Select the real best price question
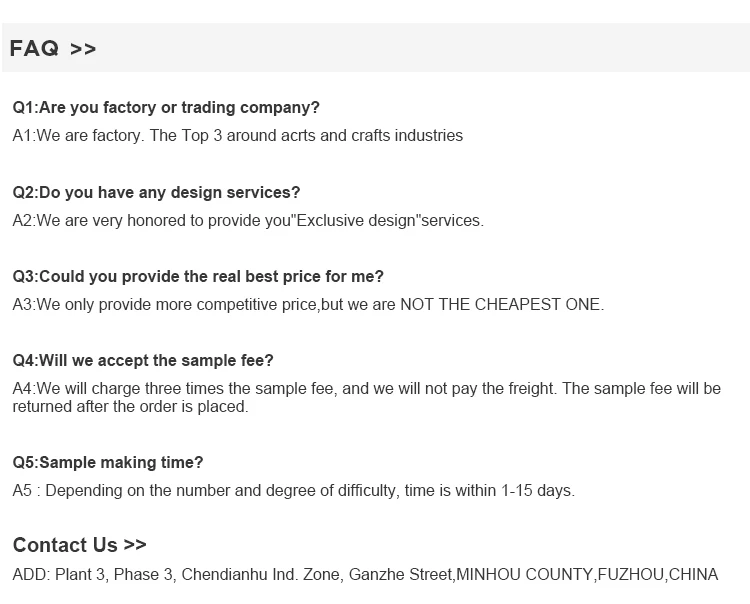The image size is (750, 604). tap(198, 276)
